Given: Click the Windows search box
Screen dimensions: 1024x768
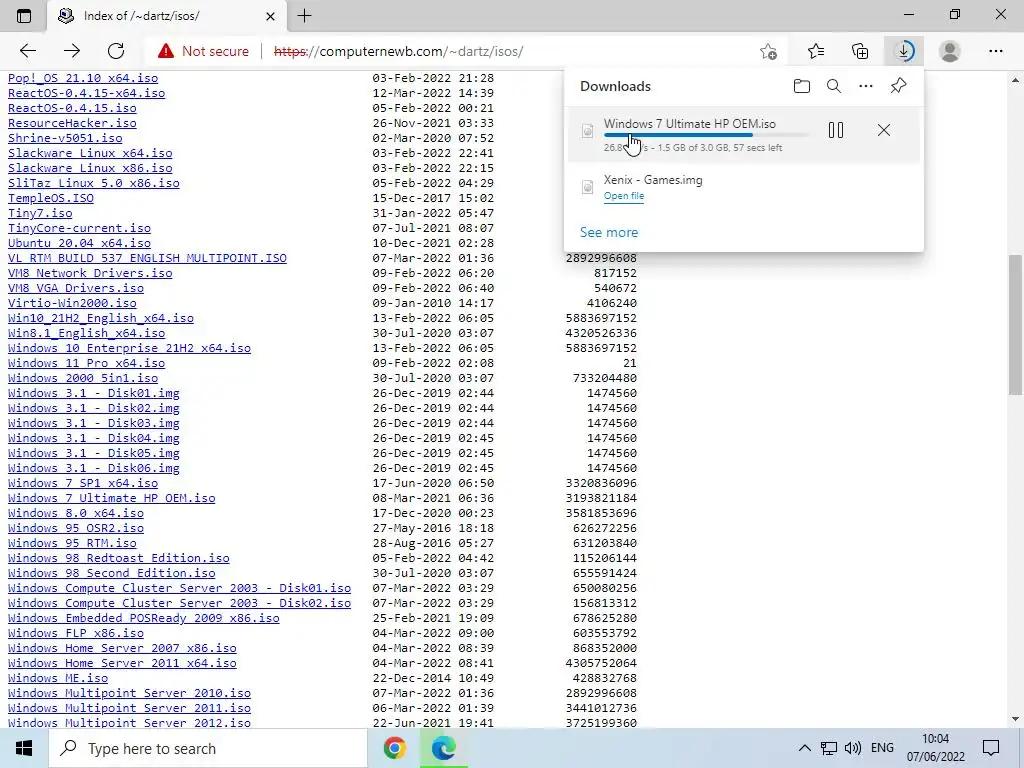Looking at the screenshot, I should pos(208,748).
